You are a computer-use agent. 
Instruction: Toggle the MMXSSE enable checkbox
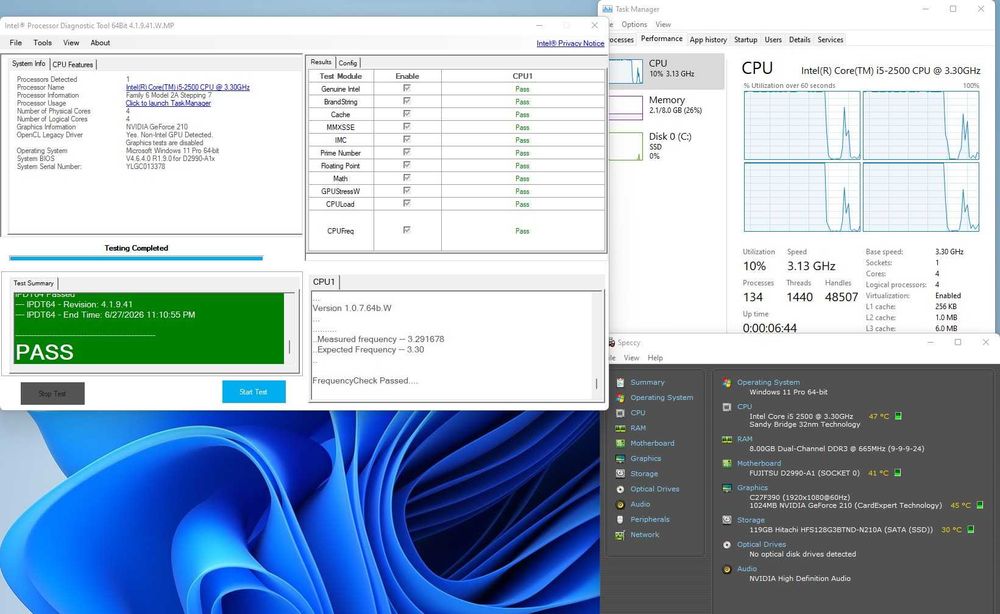coord(407,126)
